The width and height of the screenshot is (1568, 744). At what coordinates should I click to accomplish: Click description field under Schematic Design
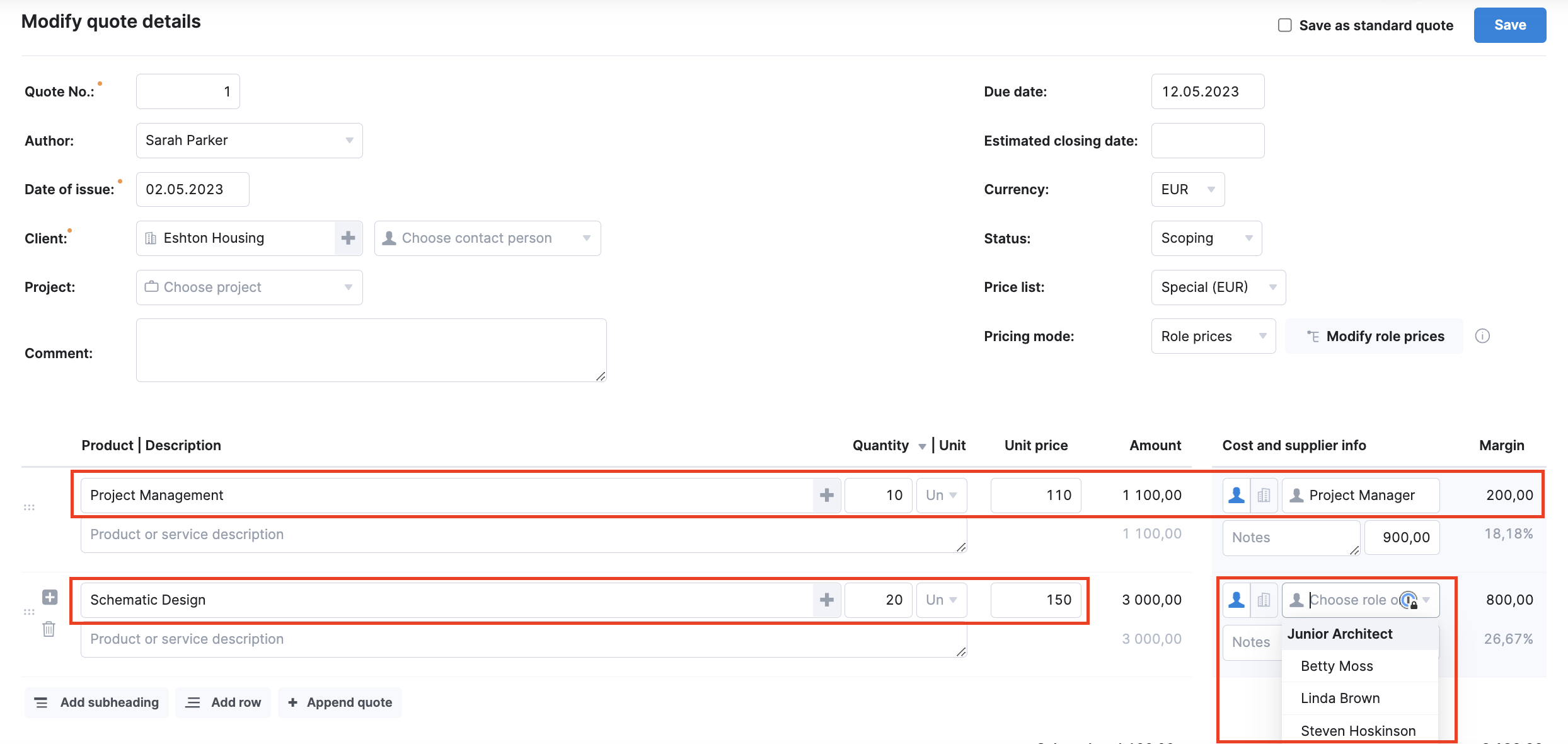coord(524,639)
